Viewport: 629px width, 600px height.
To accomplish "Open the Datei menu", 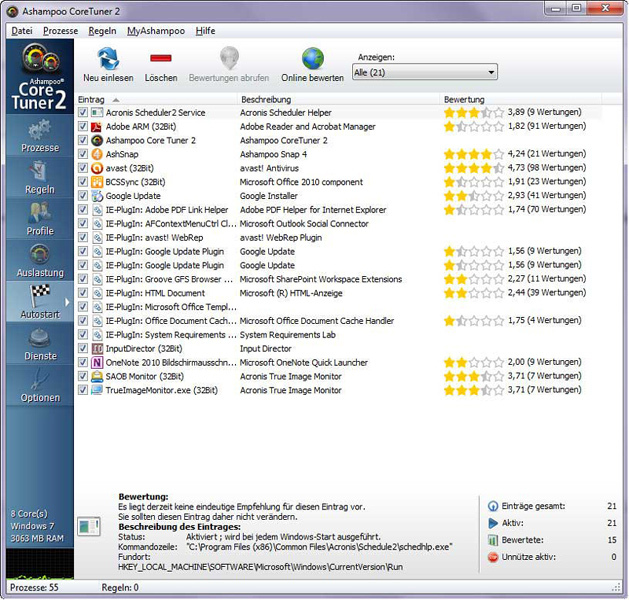I will pos(22,31).
